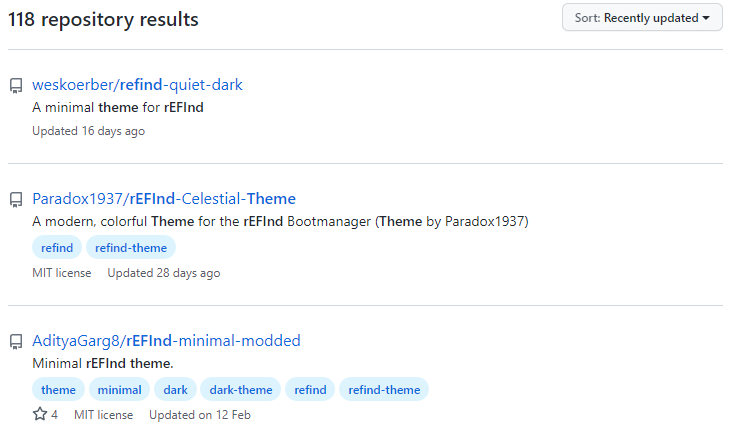Select refind-theme tag under Celestial-Theme
The height and width of the screenshot is (432, 730).
click(x=131, y=248)
